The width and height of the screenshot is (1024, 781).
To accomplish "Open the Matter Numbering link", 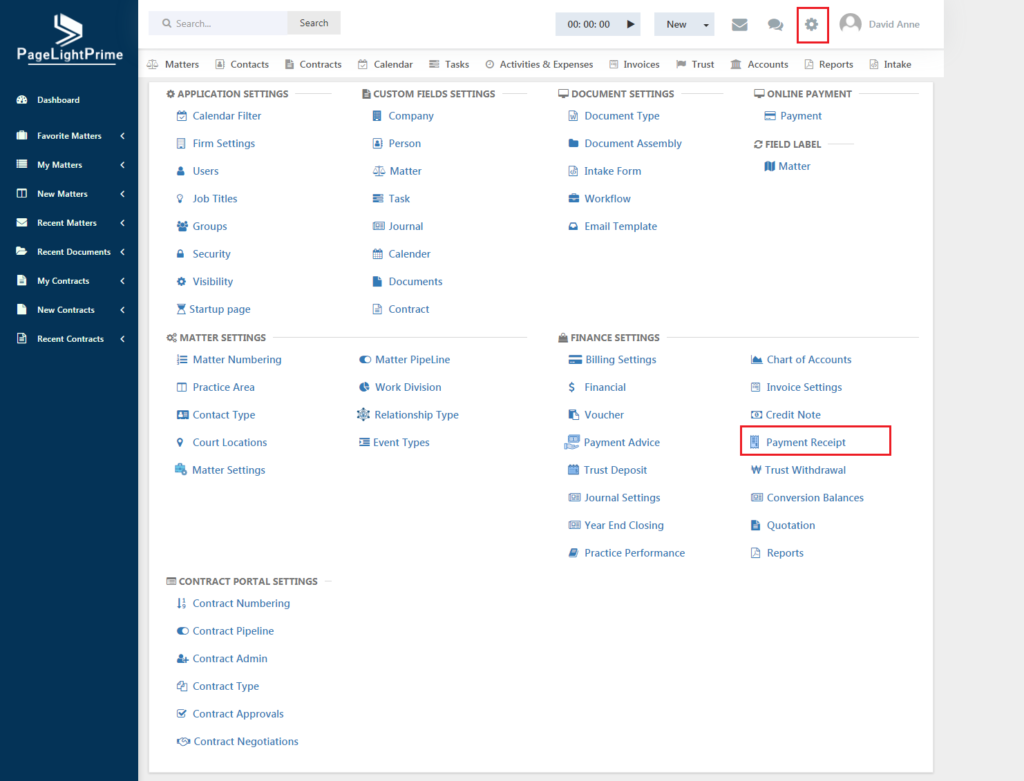I will point(236,359).
